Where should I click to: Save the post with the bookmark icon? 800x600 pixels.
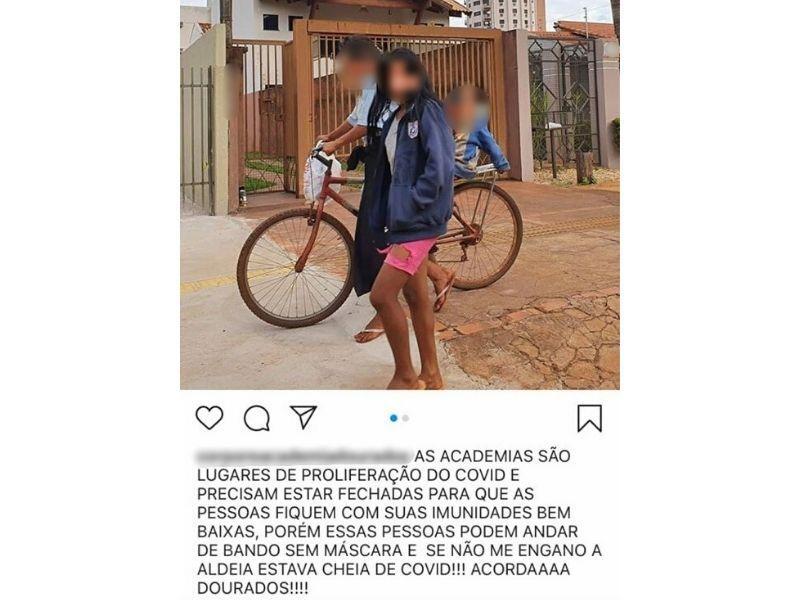click(589, 418)
